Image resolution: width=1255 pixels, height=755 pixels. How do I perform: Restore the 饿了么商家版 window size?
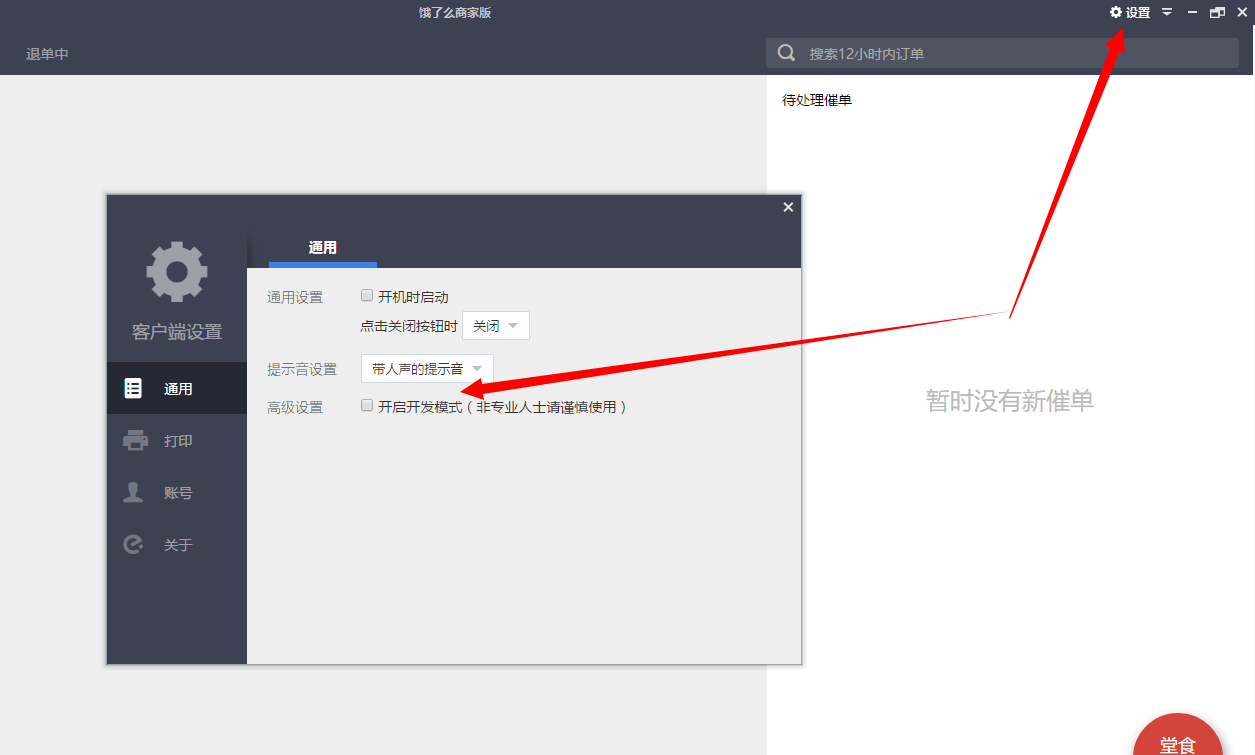click(x=1217, y=13)
